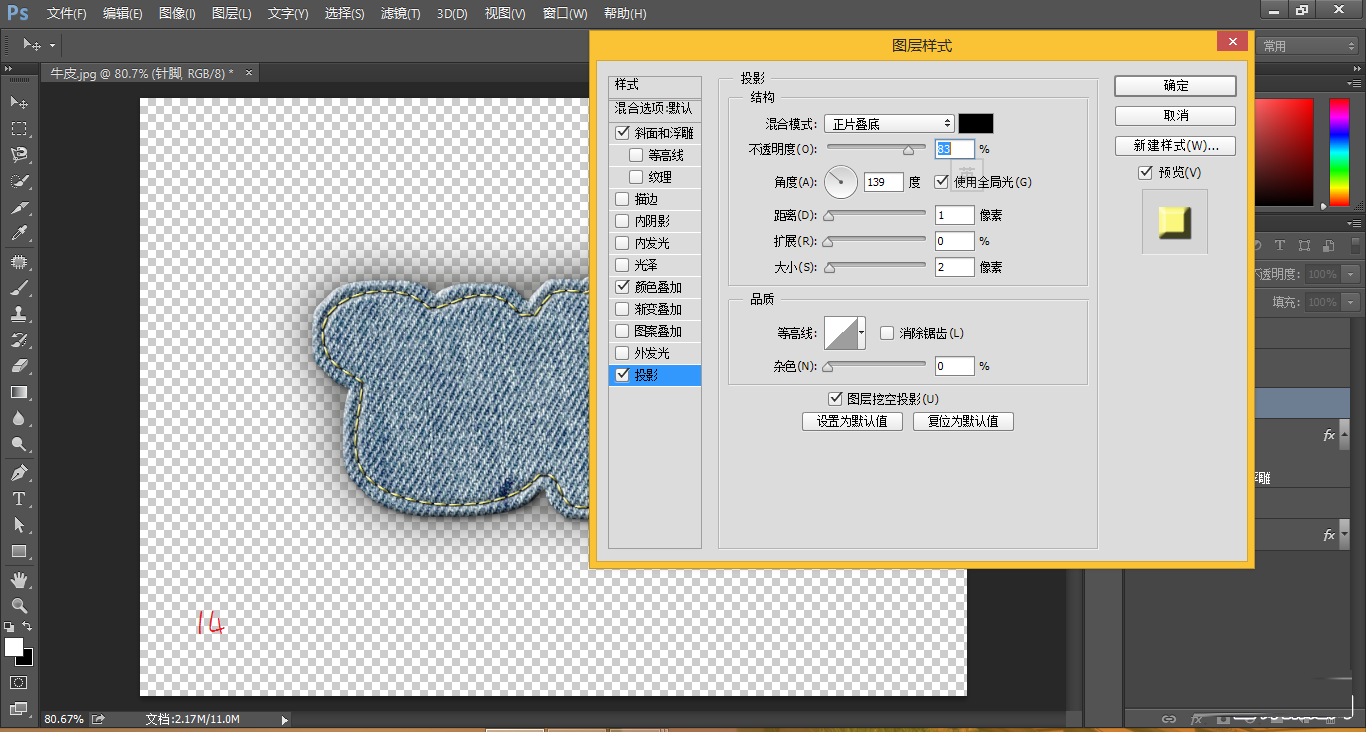Click the 确定 button
This screenshot has height=732, width=1366.
coord(1174,86)
